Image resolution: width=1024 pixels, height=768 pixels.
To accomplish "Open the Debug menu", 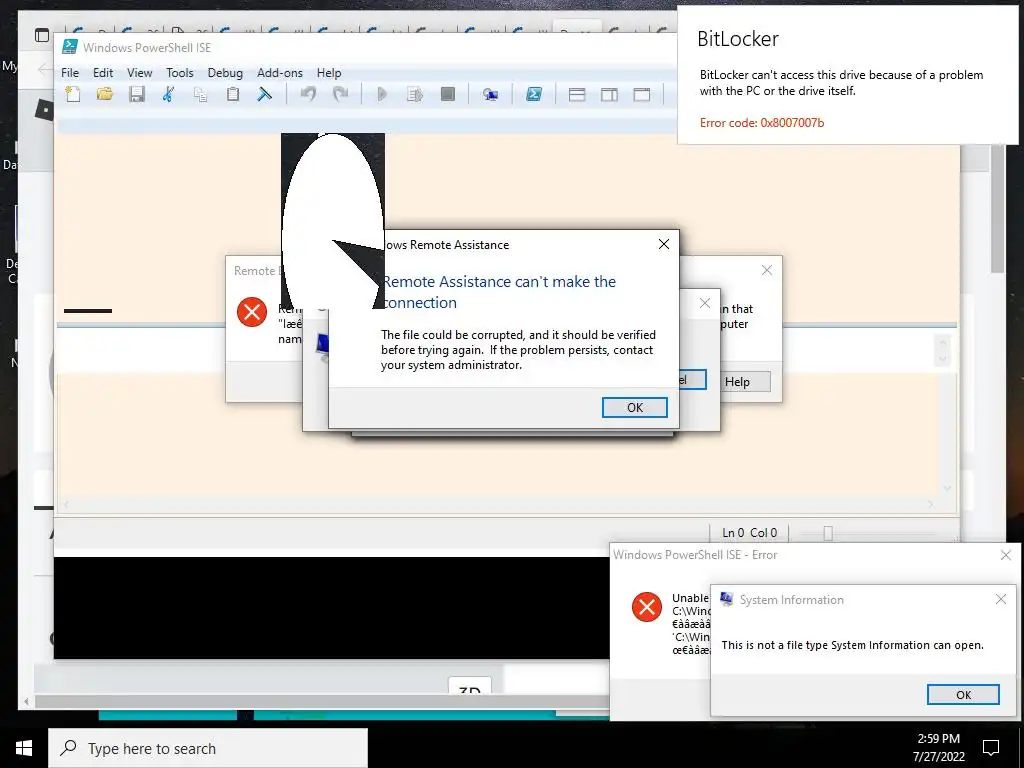I will coord(225,72).
